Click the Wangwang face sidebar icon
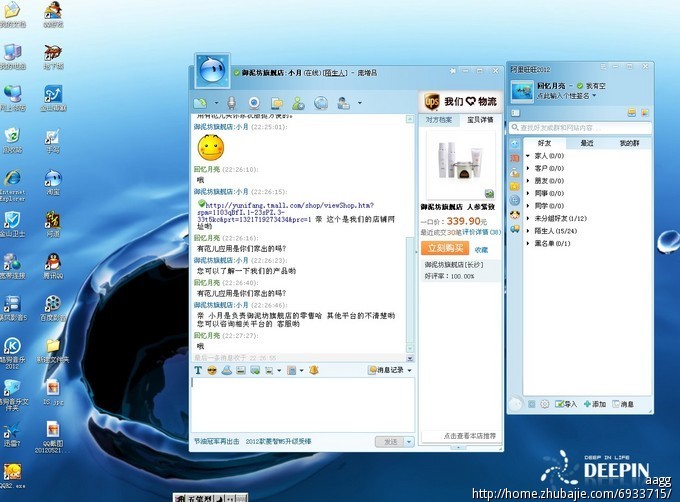Image resolution: width=680 pixels, height=502 pixels. click(x=515, y=144)
